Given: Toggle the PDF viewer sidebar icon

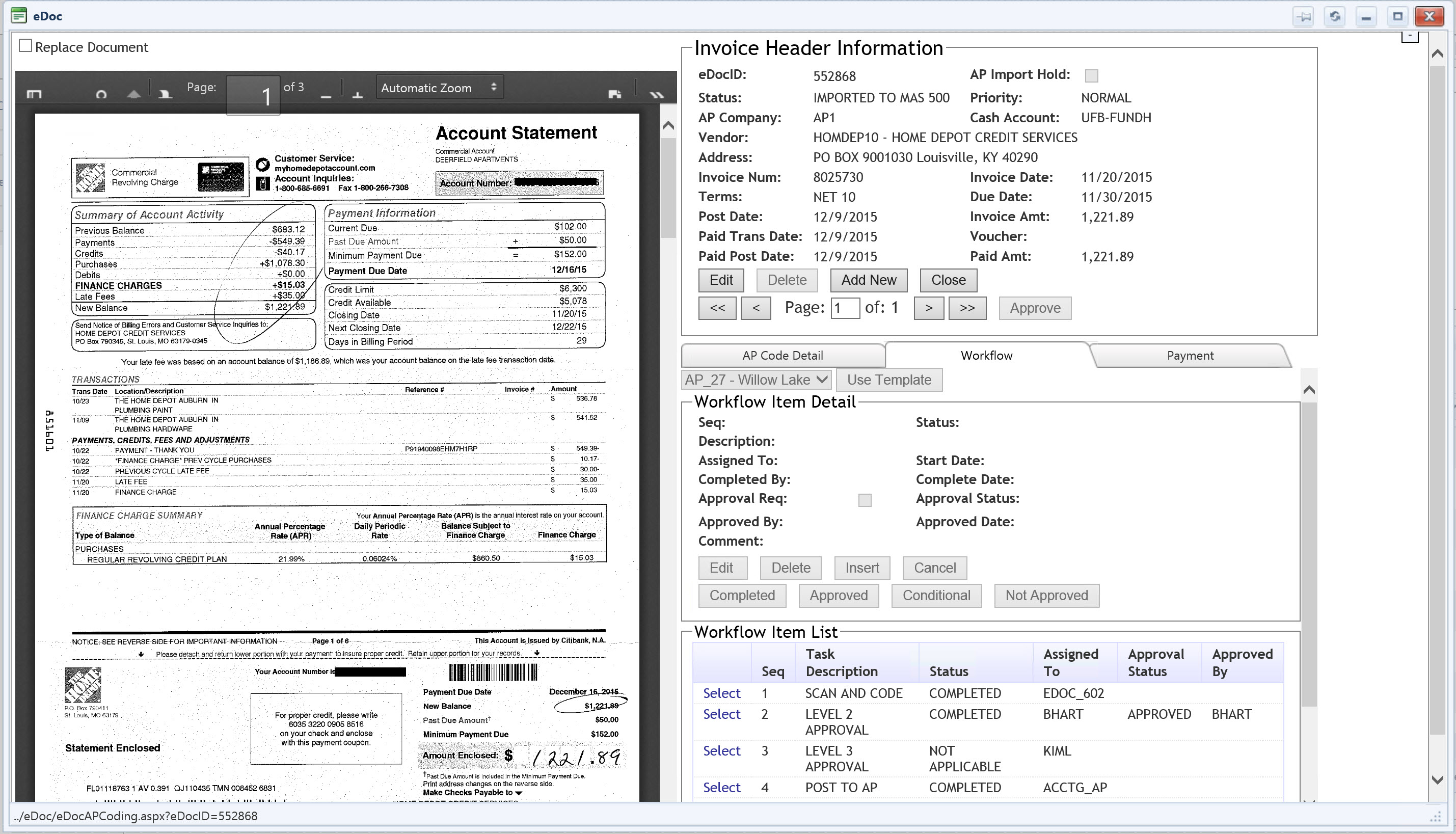Looking at the screenshot, I should click(34, 93).
